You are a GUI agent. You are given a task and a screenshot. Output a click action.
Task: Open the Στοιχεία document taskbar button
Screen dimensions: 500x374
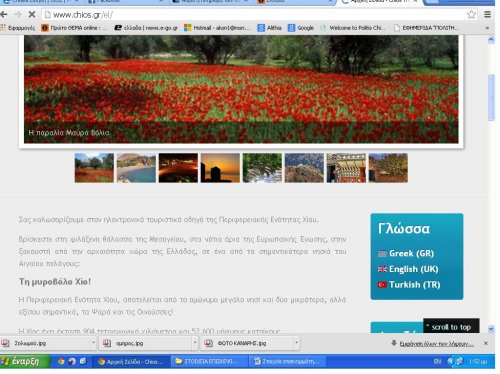pos(287,361)
